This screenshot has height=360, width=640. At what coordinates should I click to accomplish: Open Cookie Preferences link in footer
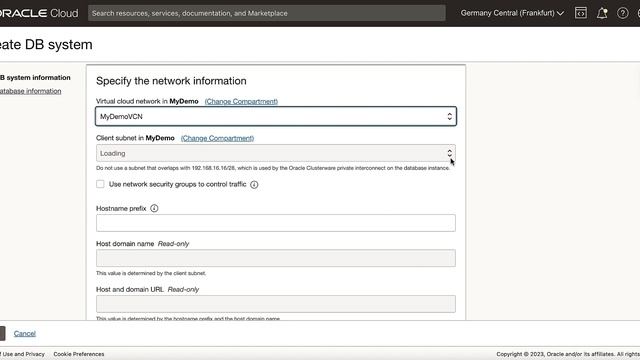coord(79,354)
